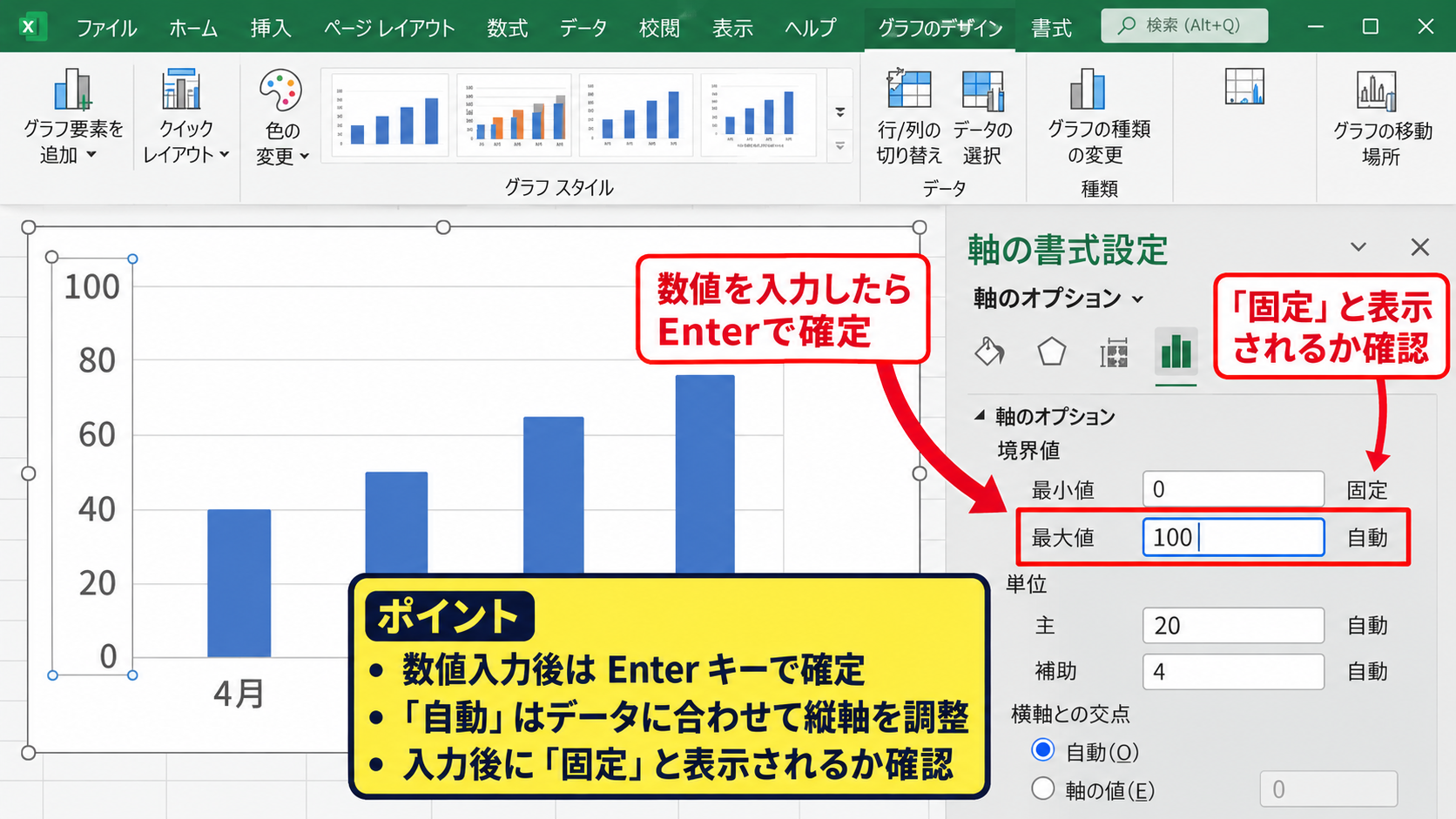The image size is (1456, 819).
Task: Select the axis options bar chart icon
Action: (x=1176, y=352)
